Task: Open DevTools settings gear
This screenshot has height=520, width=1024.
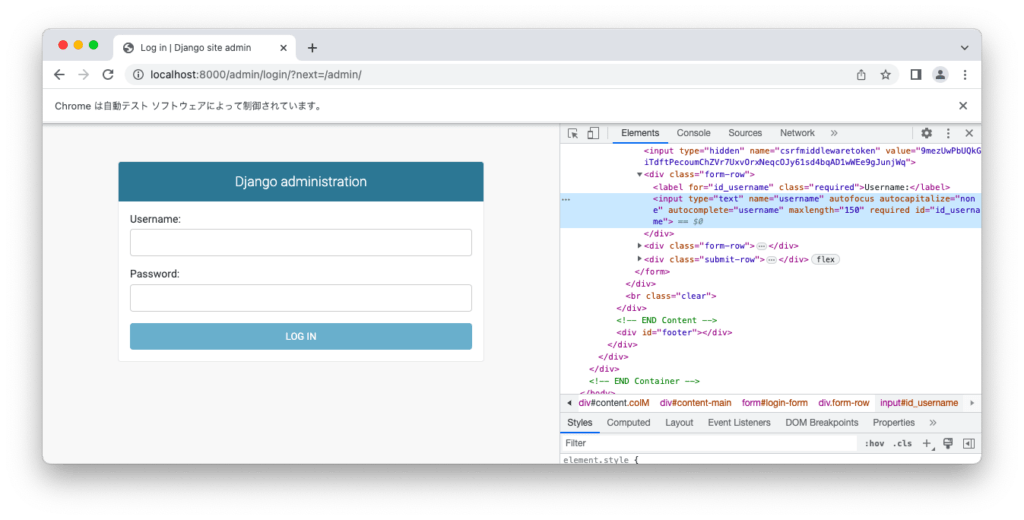Action: (926, 133)
